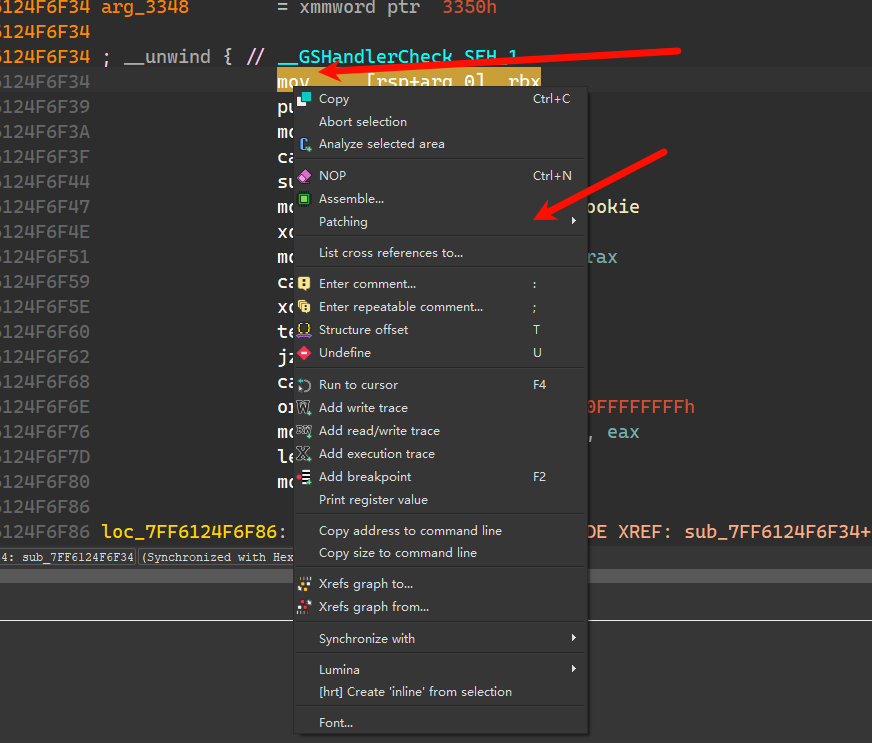The height and width of the screenshot is (743, 872).
Task: Click the Structure offset icon
Action: point(304,330)
